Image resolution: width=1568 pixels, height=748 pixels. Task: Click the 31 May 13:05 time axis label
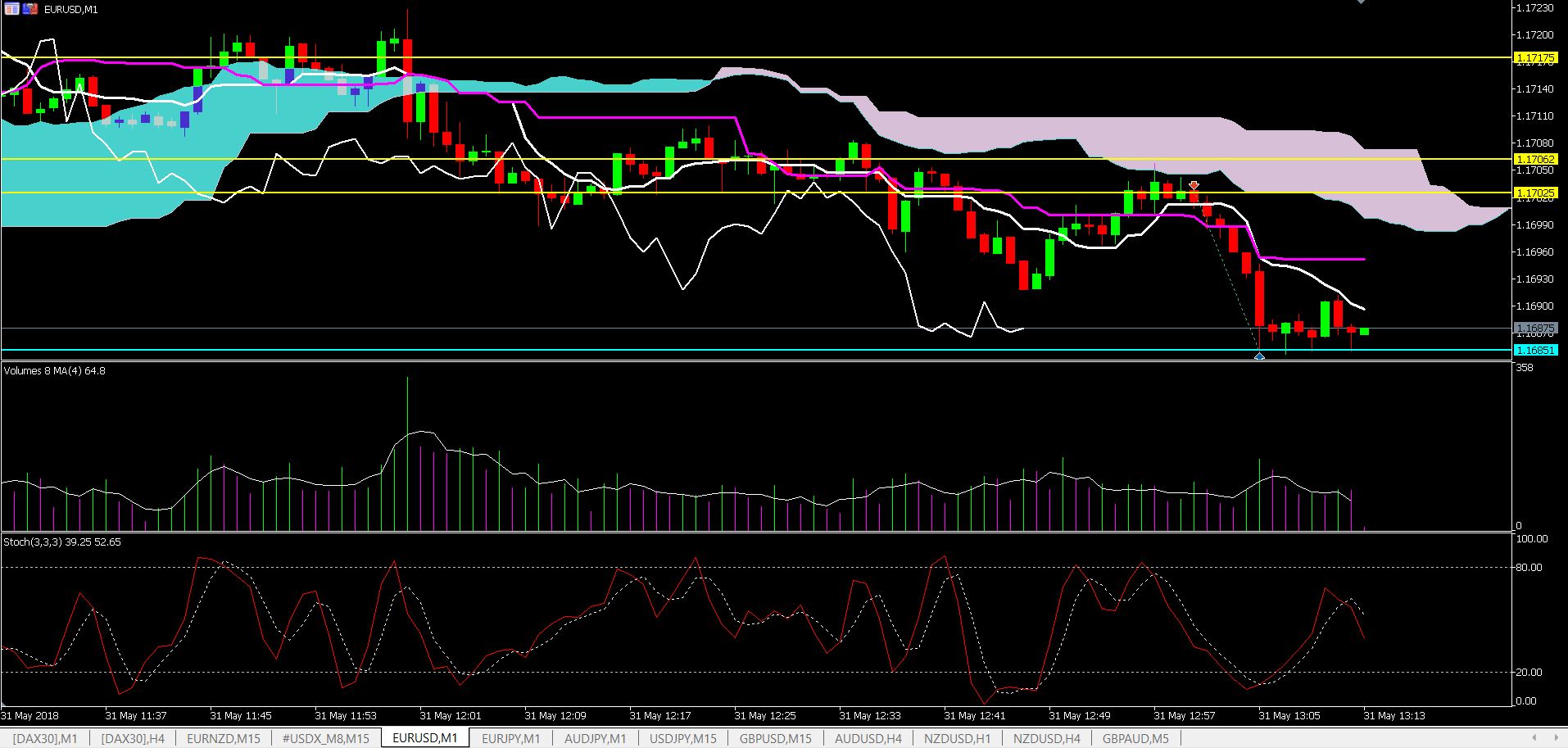pyautogui.click(x=1289, y=715)
